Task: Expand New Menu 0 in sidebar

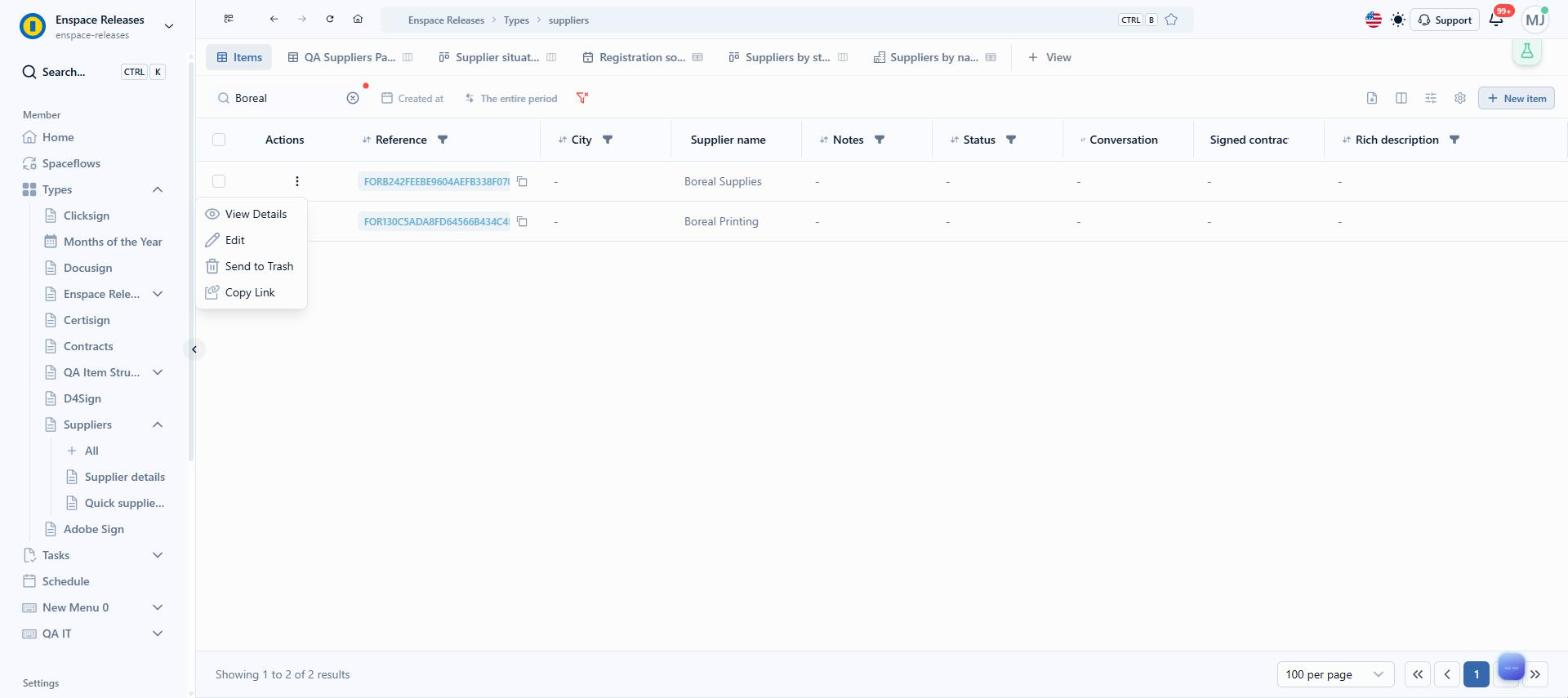Action: [157, 607]
